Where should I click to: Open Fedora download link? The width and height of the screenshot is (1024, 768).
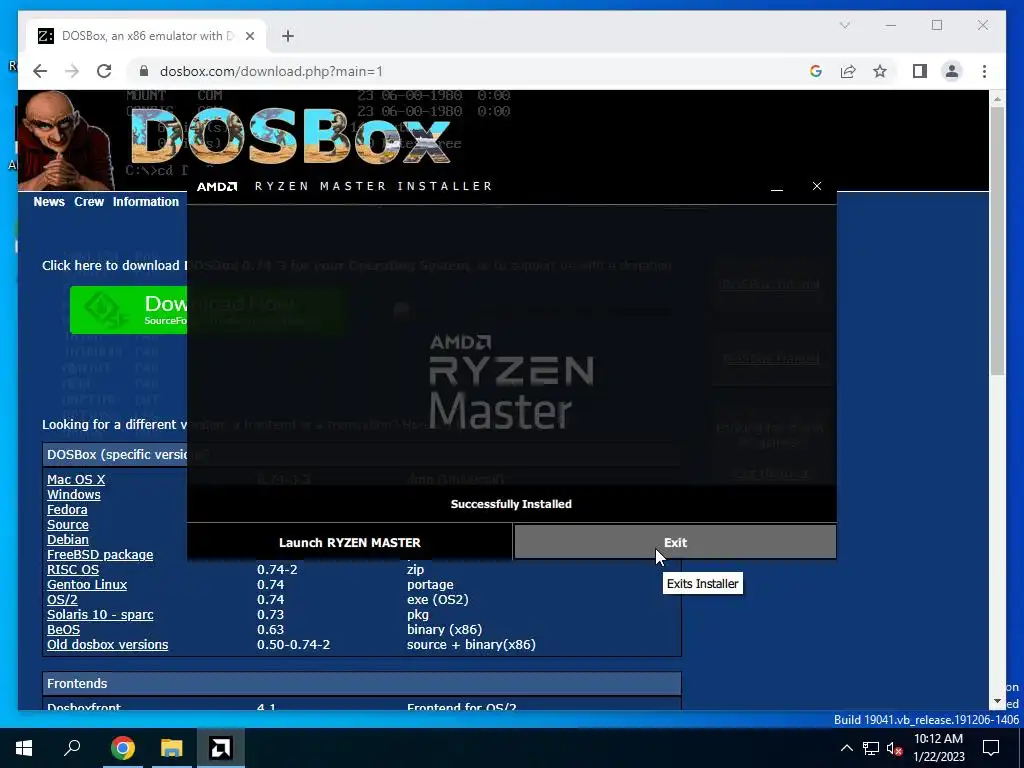point(67,509)
